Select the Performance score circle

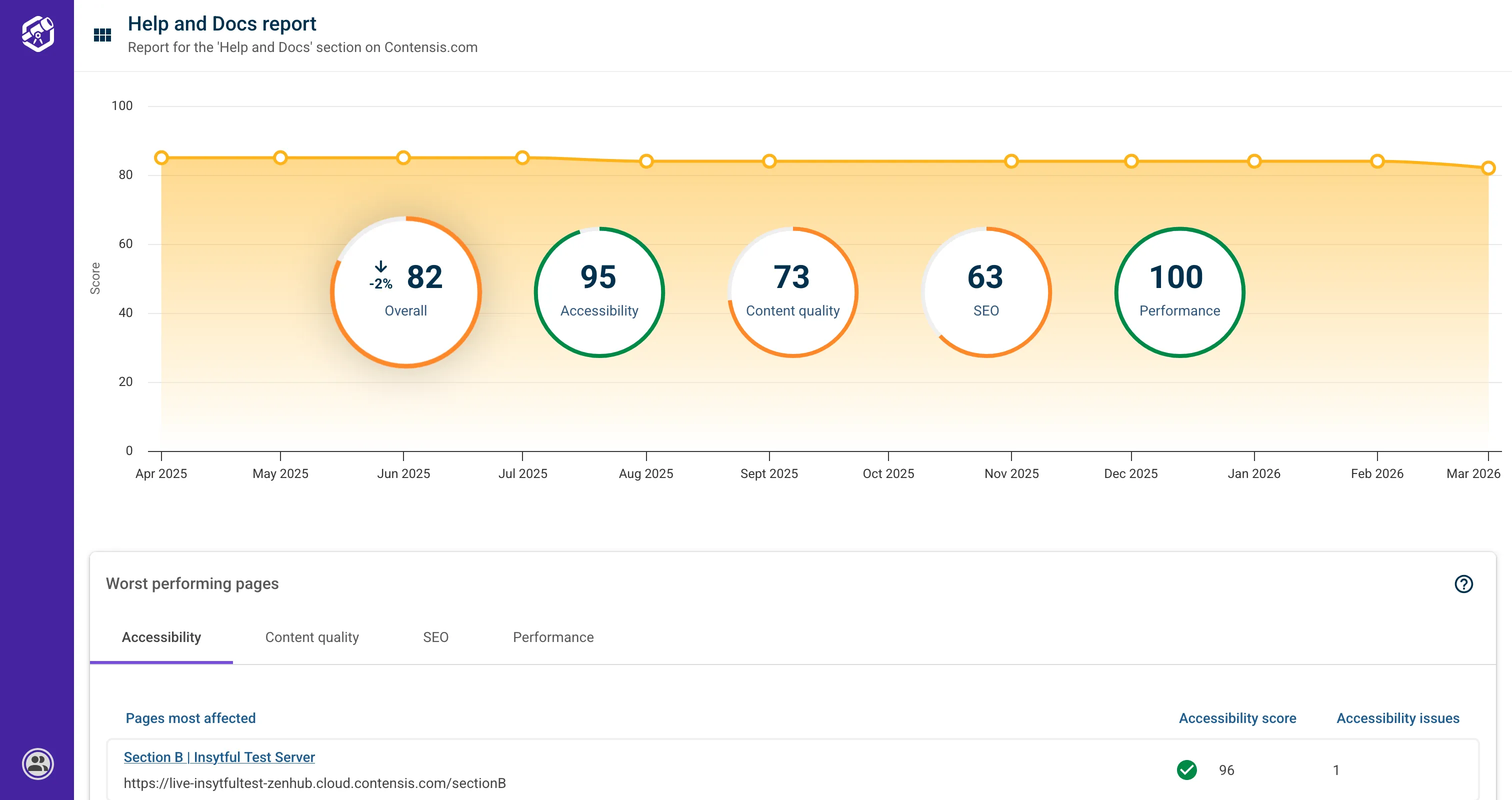[x=1179, y=291]
